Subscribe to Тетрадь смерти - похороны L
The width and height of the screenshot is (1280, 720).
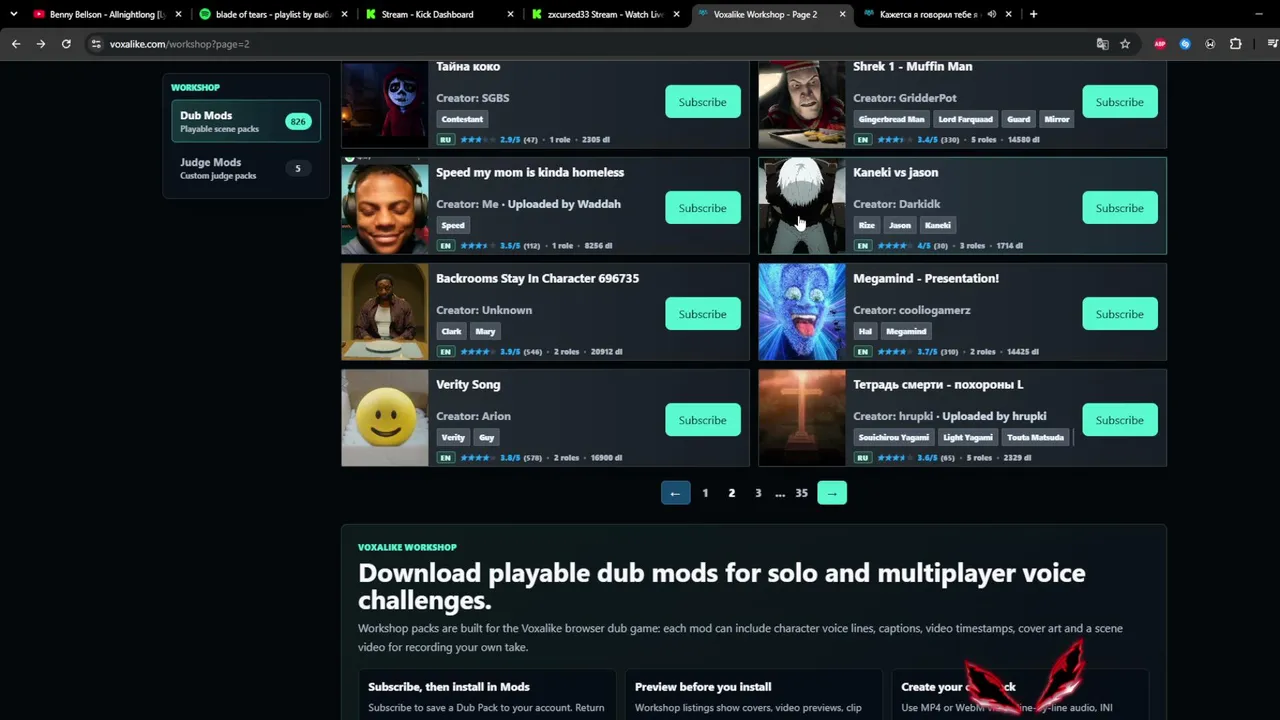click(x=1120, y=420)
